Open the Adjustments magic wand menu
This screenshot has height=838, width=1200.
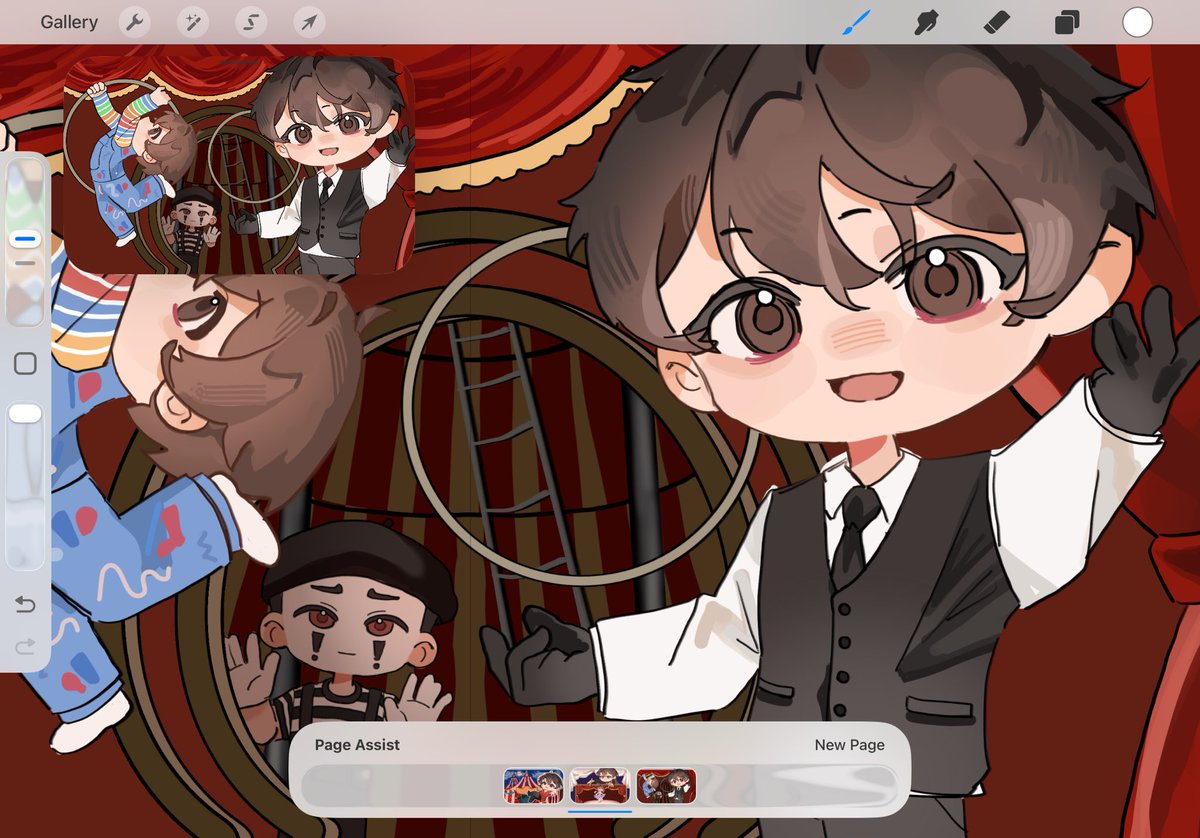[192, 22]
